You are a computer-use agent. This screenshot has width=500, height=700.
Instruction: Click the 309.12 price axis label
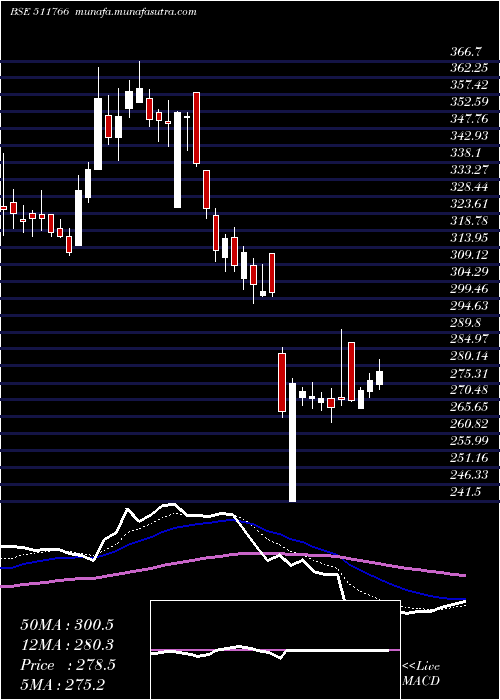[469, 255]
